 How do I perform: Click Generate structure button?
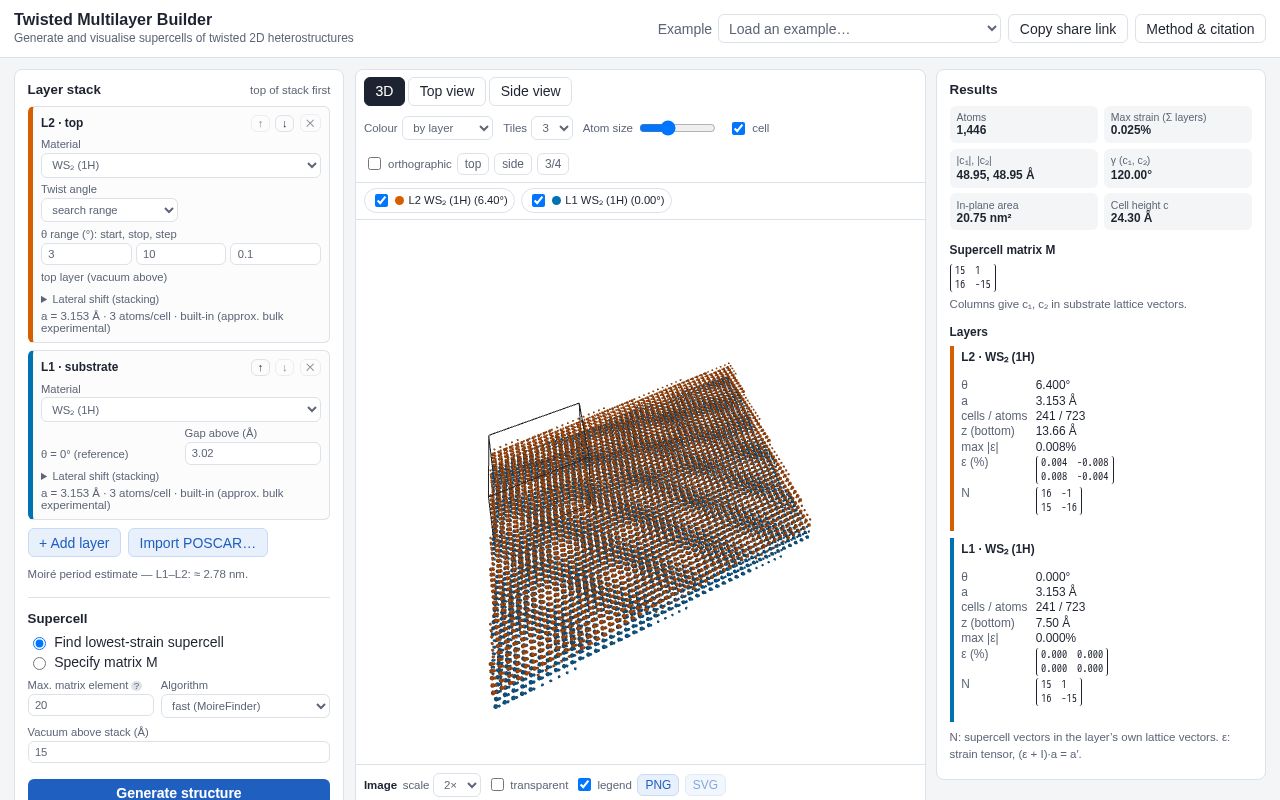click(179, 791)
